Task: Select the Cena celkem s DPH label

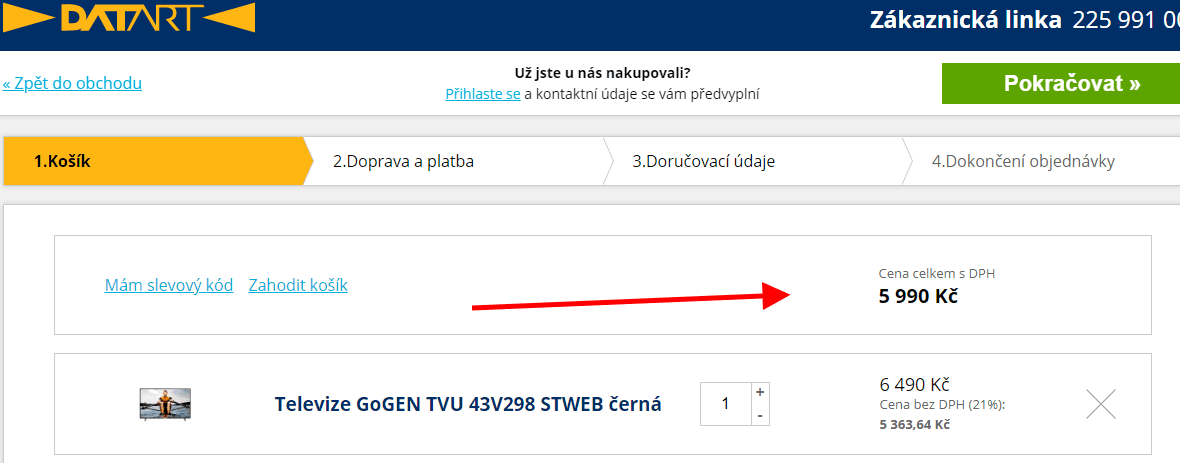Action: (937, 274)
